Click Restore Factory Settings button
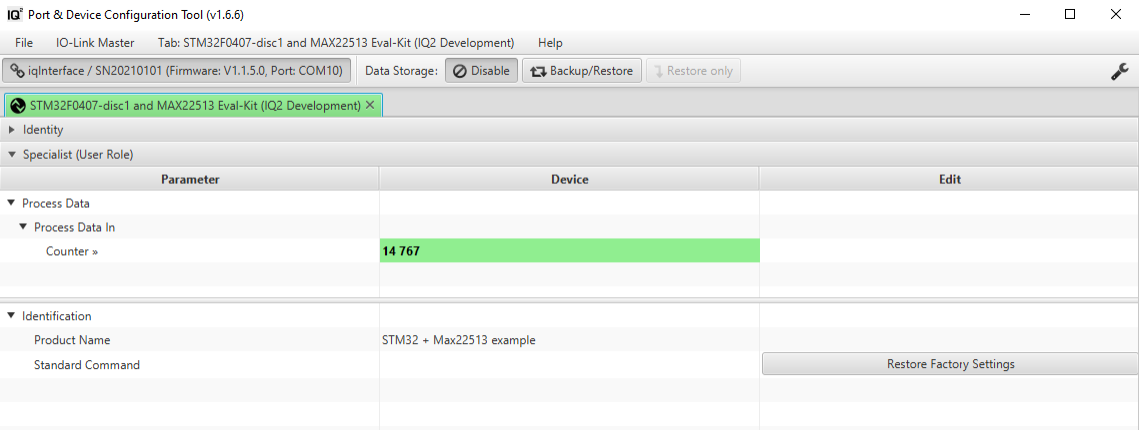Image resolution: width=1139 pixels, height=430 pixels. click(950, 364)
